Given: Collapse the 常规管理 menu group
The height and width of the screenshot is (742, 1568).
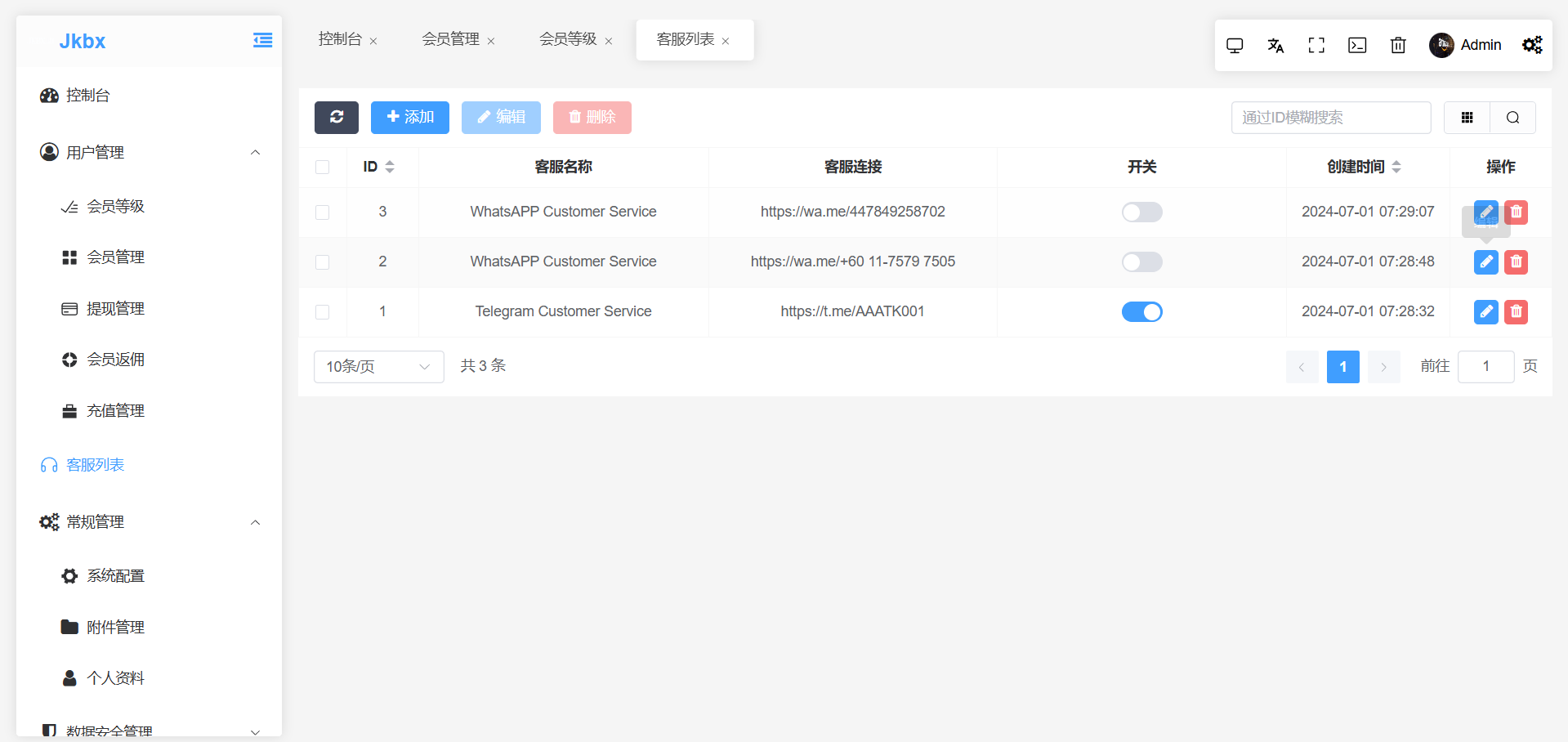Looking at the screenshot, I should tap(255, 522).
